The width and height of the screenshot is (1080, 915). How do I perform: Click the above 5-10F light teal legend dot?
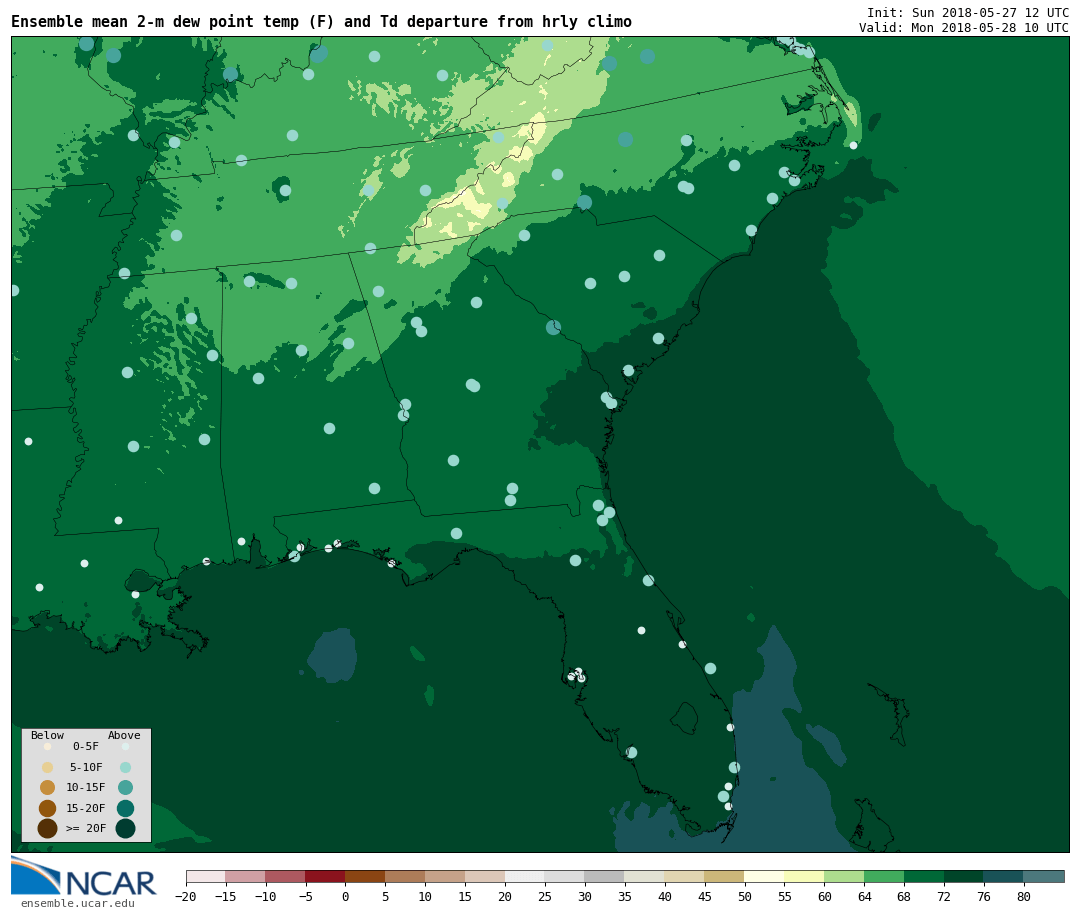point(125,768)
